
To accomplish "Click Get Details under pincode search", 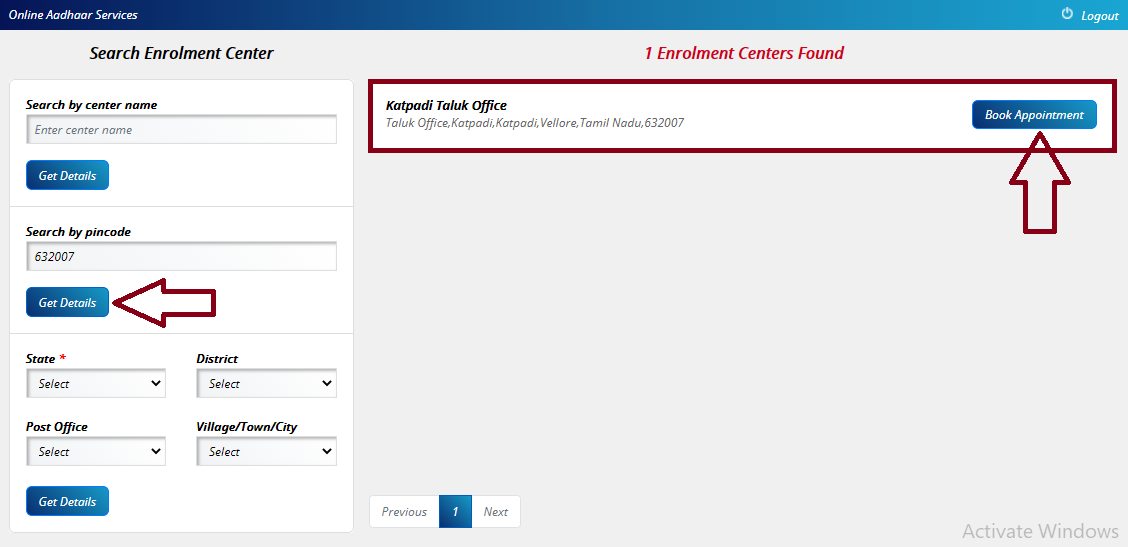I will (67, 302).
